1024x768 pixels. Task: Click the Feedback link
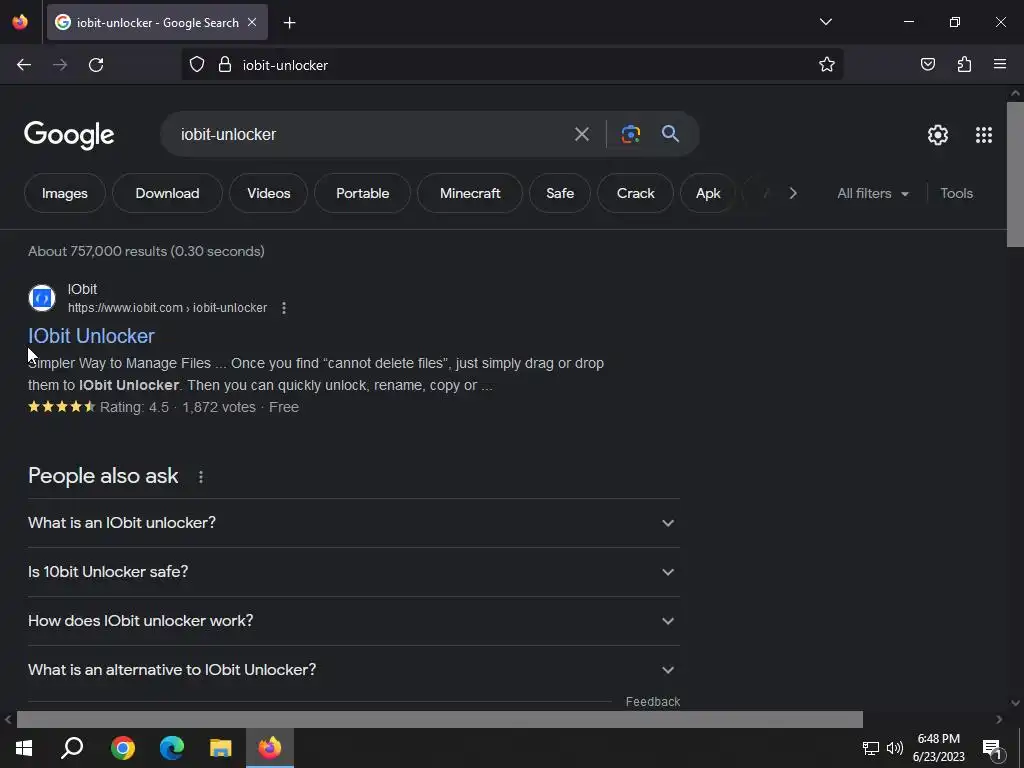pos(652,702)
